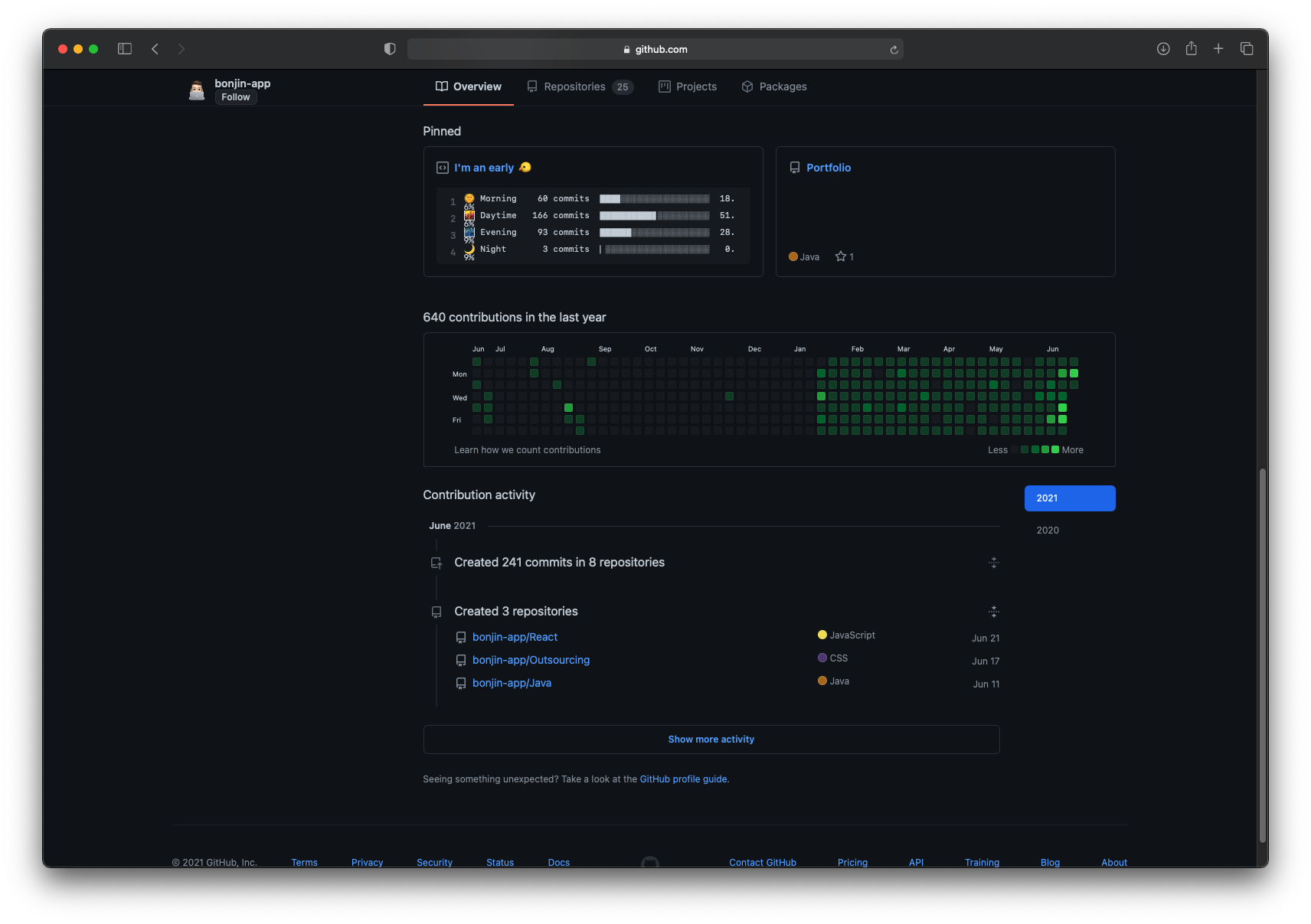Expand the Created 3 repositories section
This screenshot has width=1311, height=924.
point(994,612)
